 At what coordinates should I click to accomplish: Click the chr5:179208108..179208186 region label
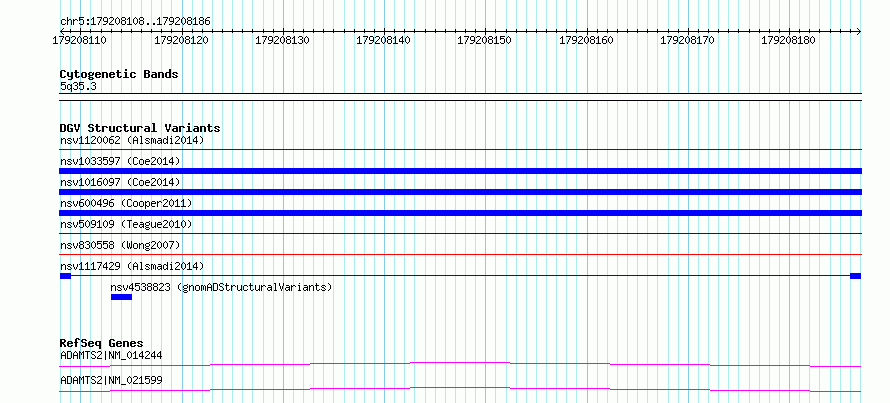coord(135,21)
